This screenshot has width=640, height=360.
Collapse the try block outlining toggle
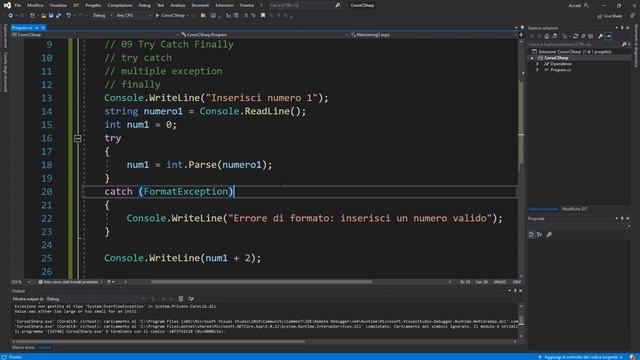pos(78,138)
